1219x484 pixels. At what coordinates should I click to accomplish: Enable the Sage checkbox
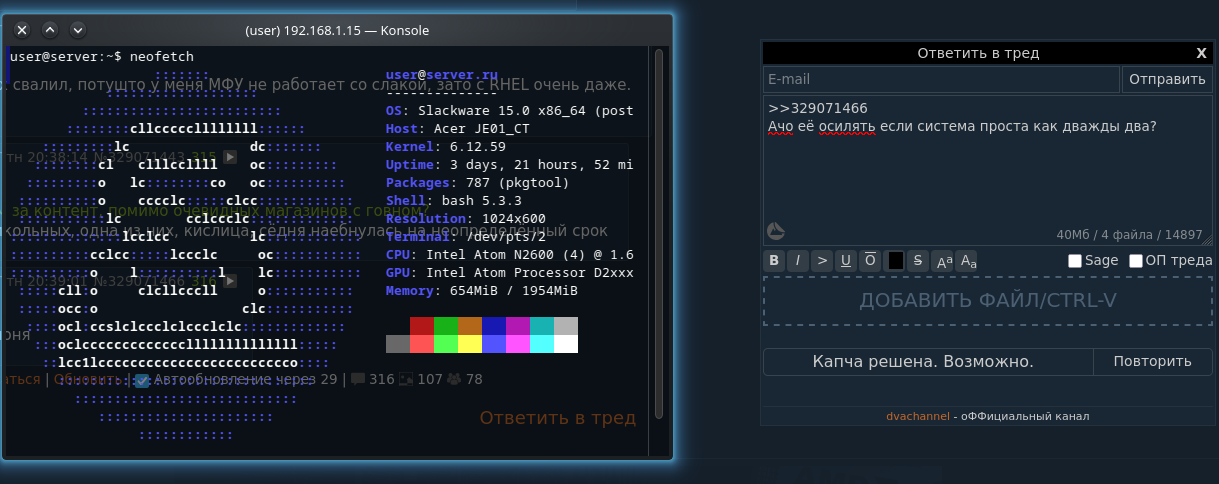tap(1075, 261)
